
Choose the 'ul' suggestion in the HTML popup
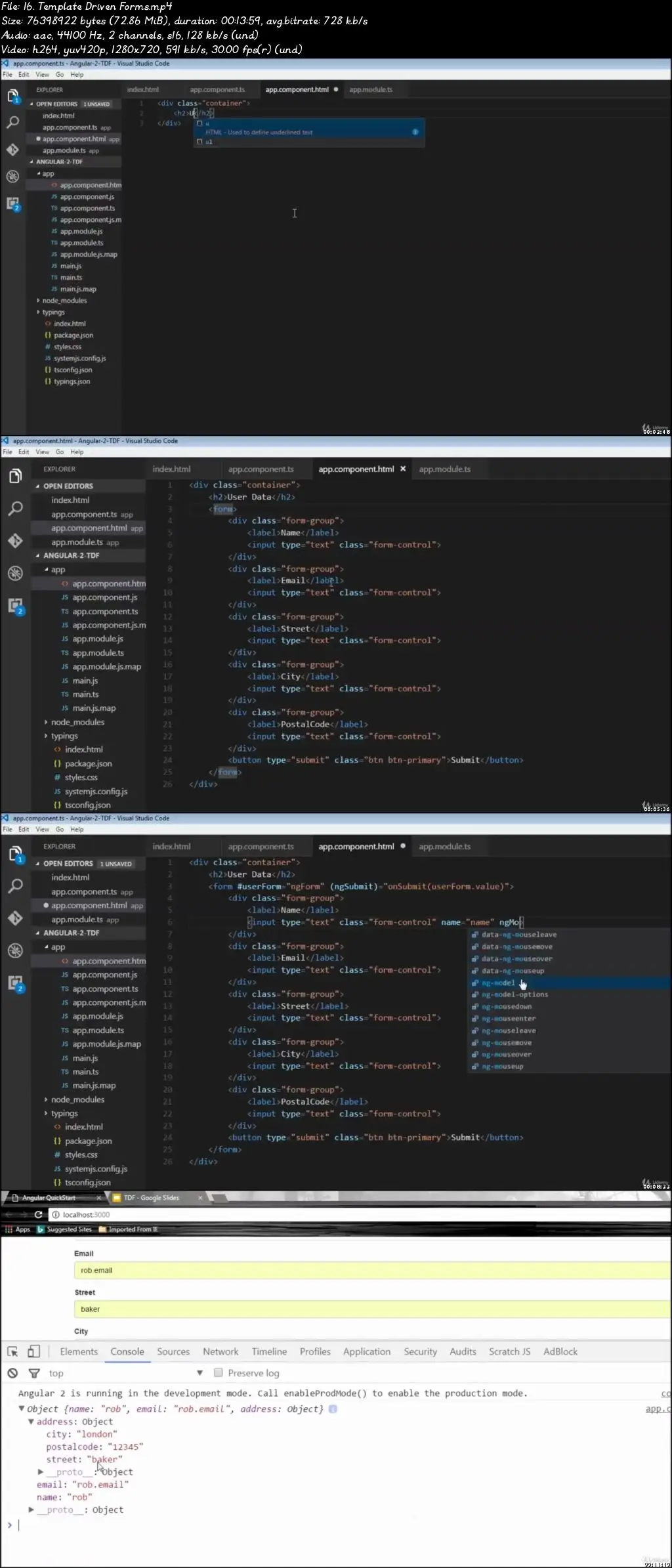tap(308, 142)
